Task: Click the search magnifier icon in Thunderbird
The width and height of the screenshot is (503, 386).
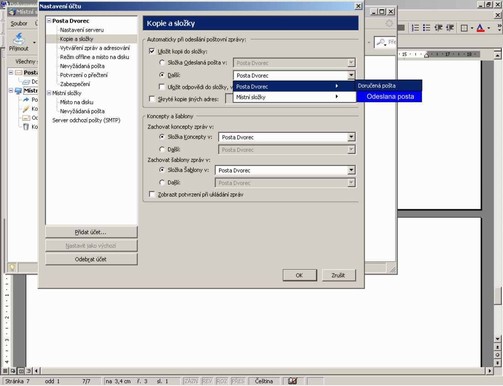Action: click(x=381, y=42)
